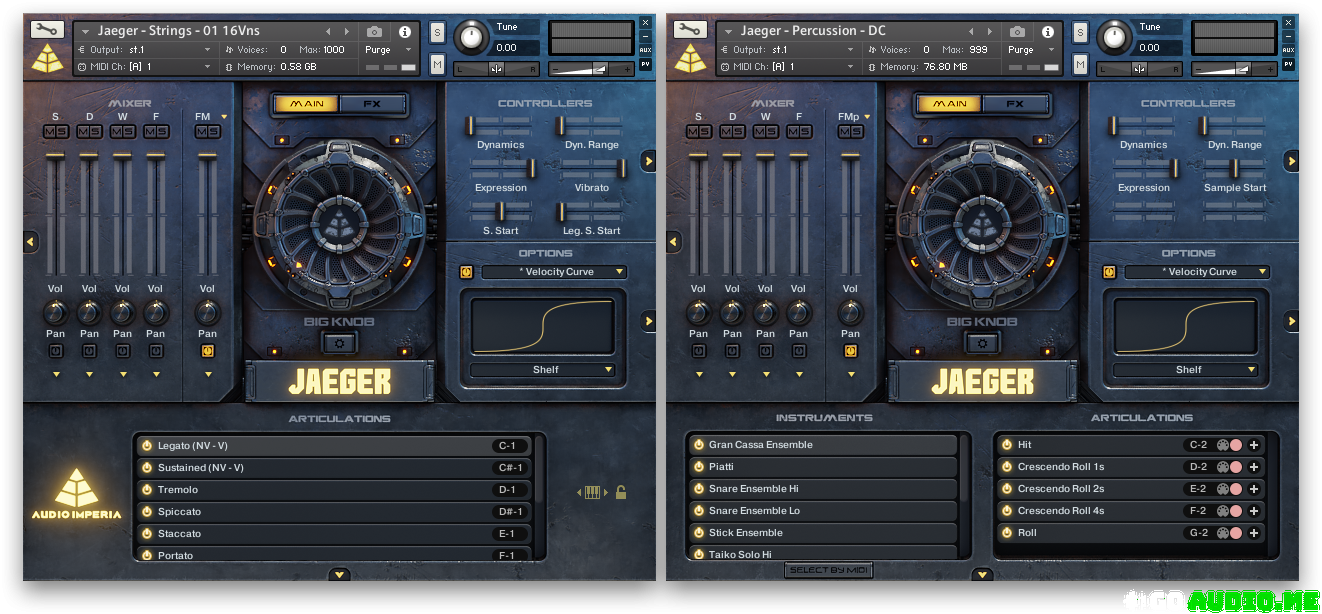Click the padlock icon beside Strings articulations
Viewport: 1322px width, 614px height.
point(621,492)
